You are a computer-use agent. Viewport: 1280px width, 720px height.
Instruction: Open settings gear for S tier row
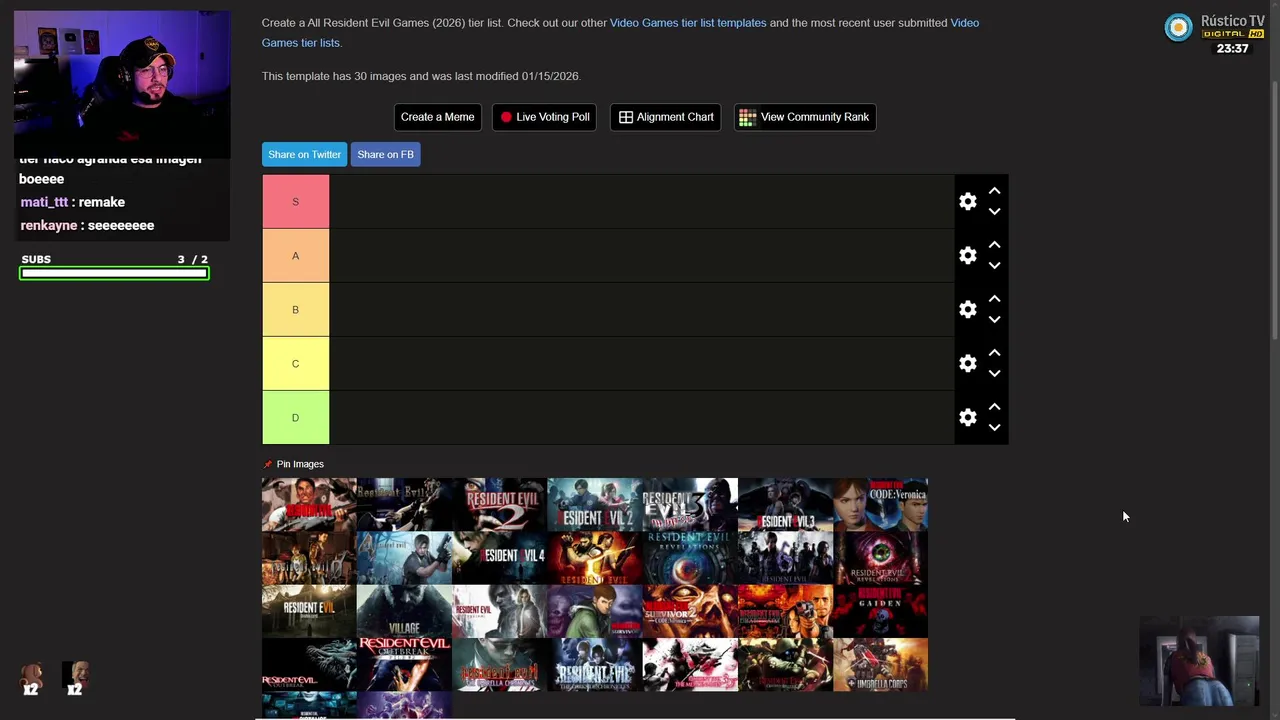click(x=967, y=202)
